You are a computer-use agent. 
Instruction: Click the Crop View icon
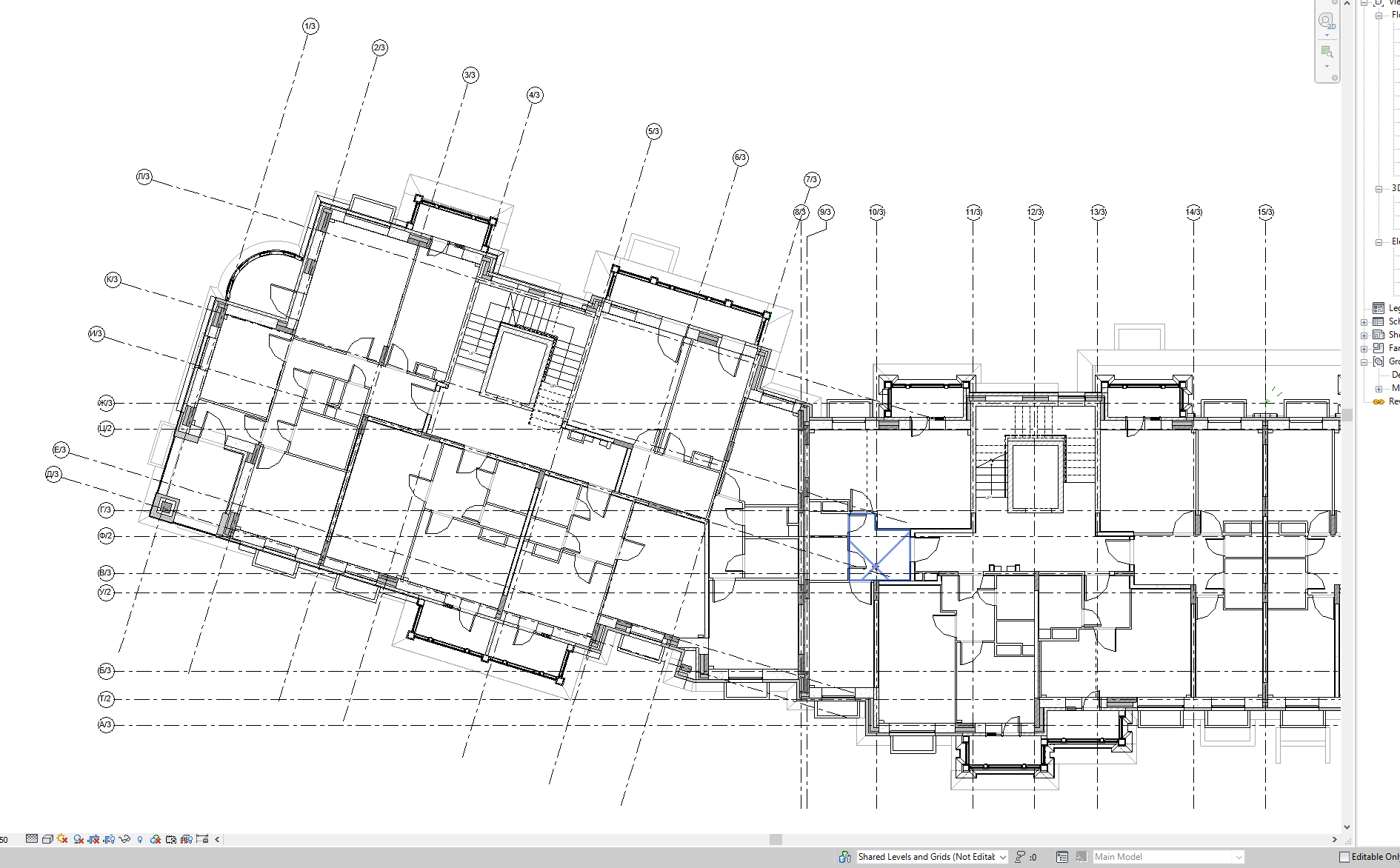click(x=94, y=839)
